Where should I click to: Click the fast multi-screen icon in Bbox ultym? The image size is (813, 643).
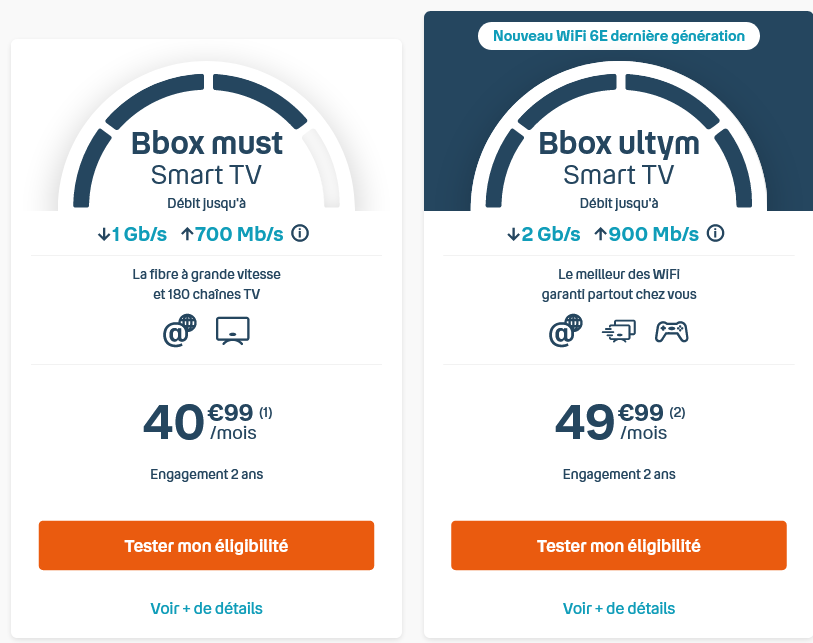tap(618, 331)
